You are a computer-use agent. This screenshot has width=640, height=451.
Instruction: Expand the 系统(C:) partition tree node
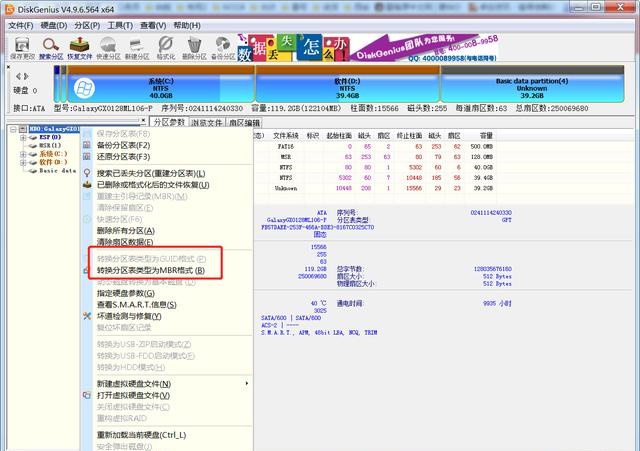(22, 154)
